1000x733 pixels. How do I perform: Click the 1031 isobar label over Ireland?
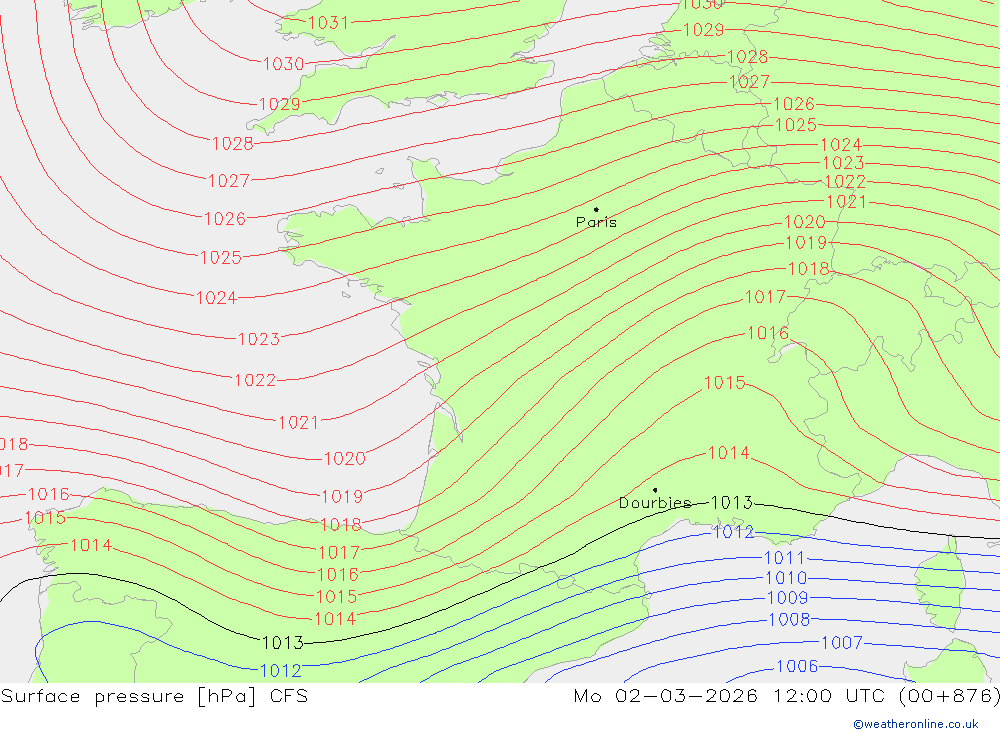[328, 23]
